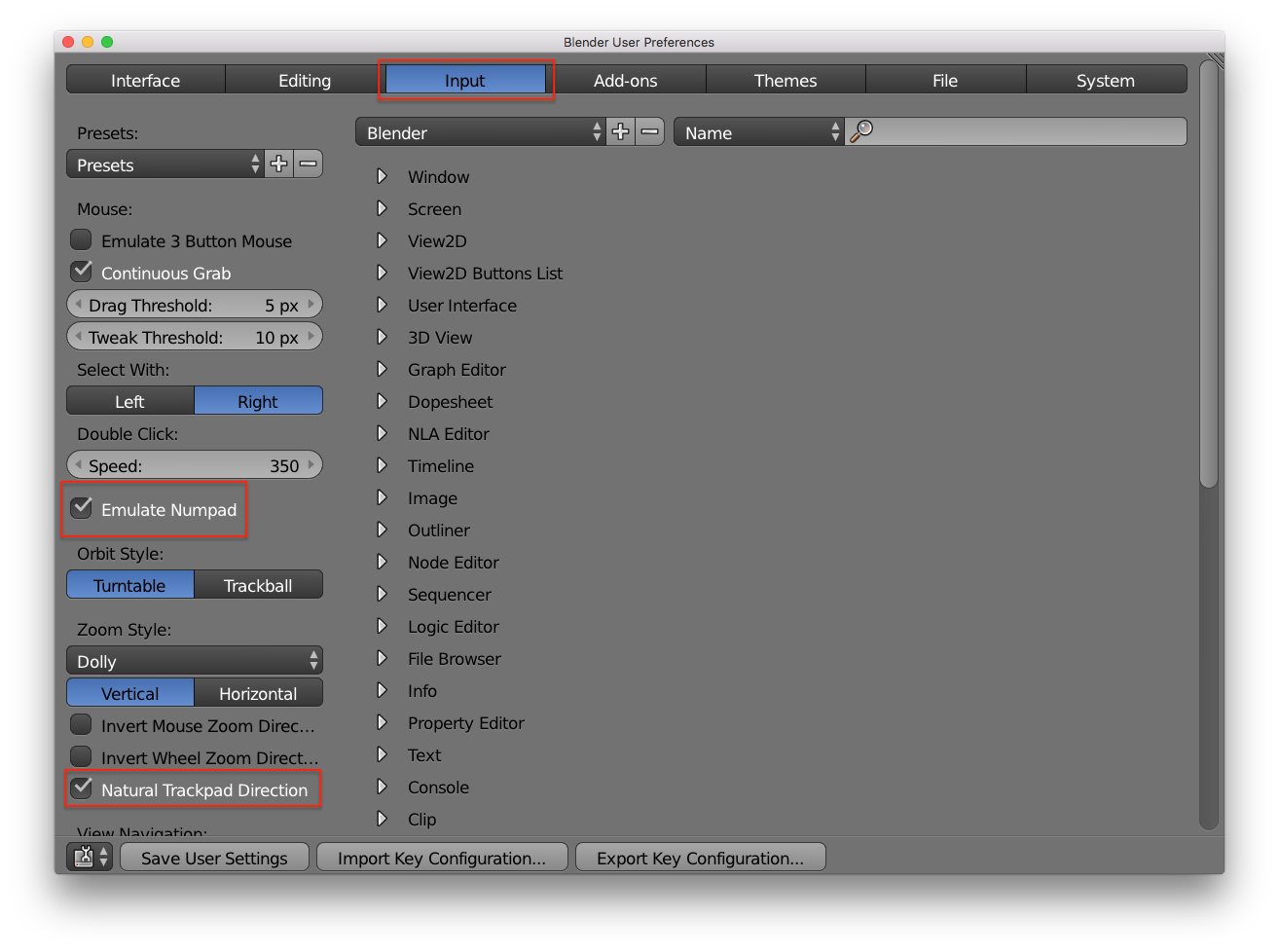
Task: Remove the current keymap with the minus icon
Action: [x=649, y=131]
